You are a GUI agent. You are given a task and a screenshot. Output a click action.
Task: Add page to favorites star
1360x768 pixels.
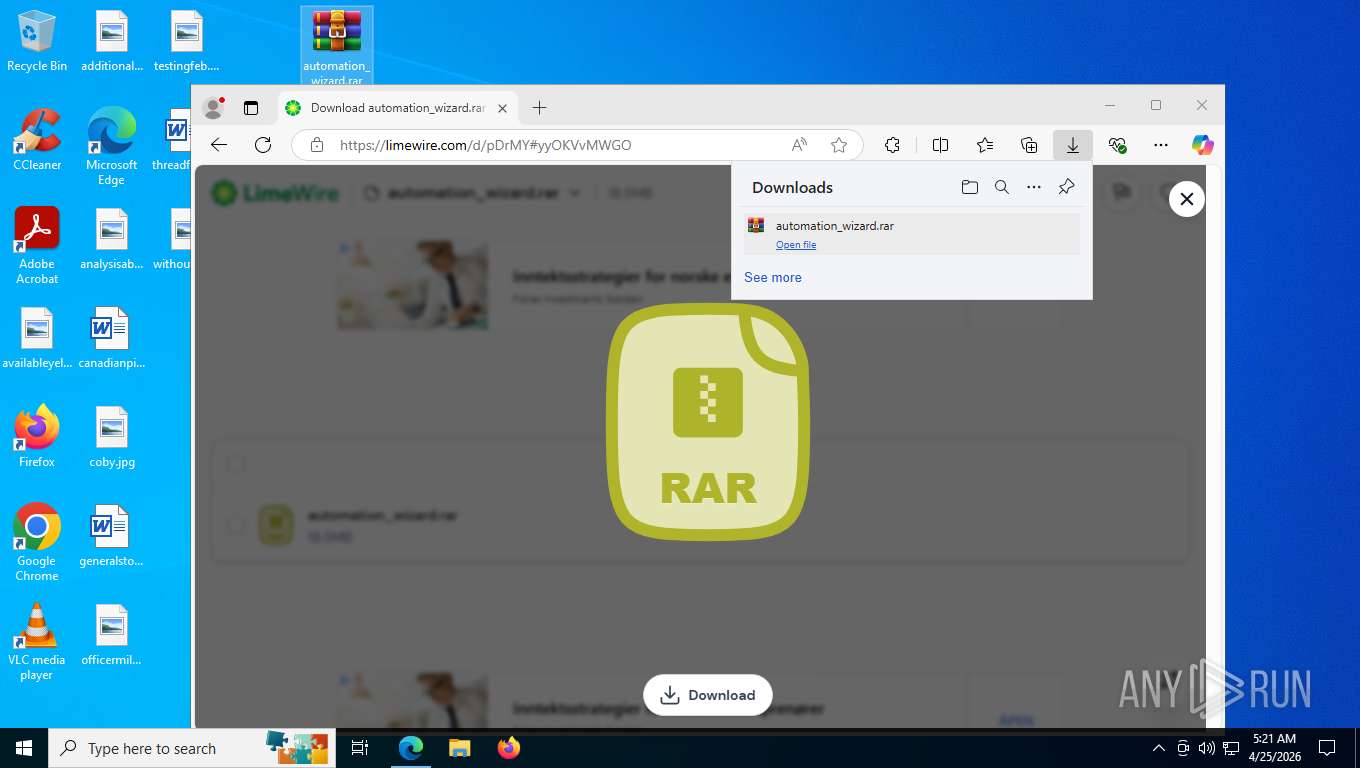point(839,145)
